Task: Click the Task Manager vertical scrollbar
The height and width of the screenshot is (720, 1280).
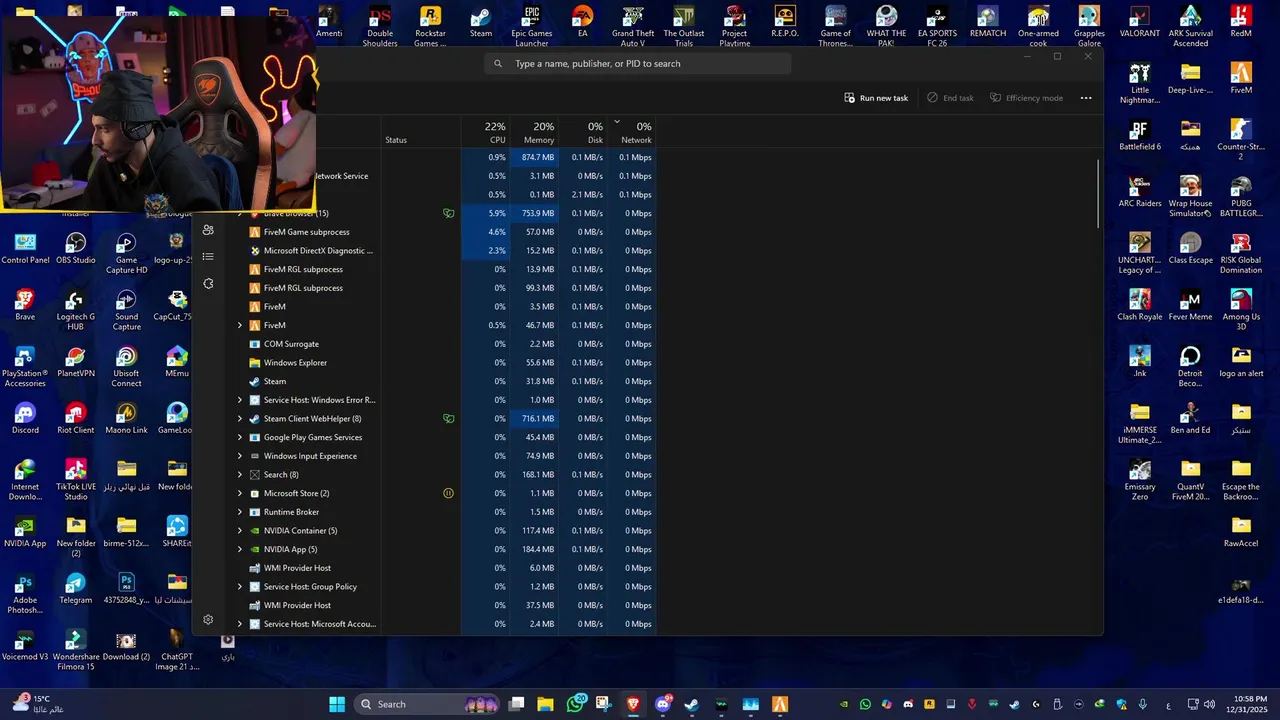Action: pyautogui.click(x=1099, y=193)
